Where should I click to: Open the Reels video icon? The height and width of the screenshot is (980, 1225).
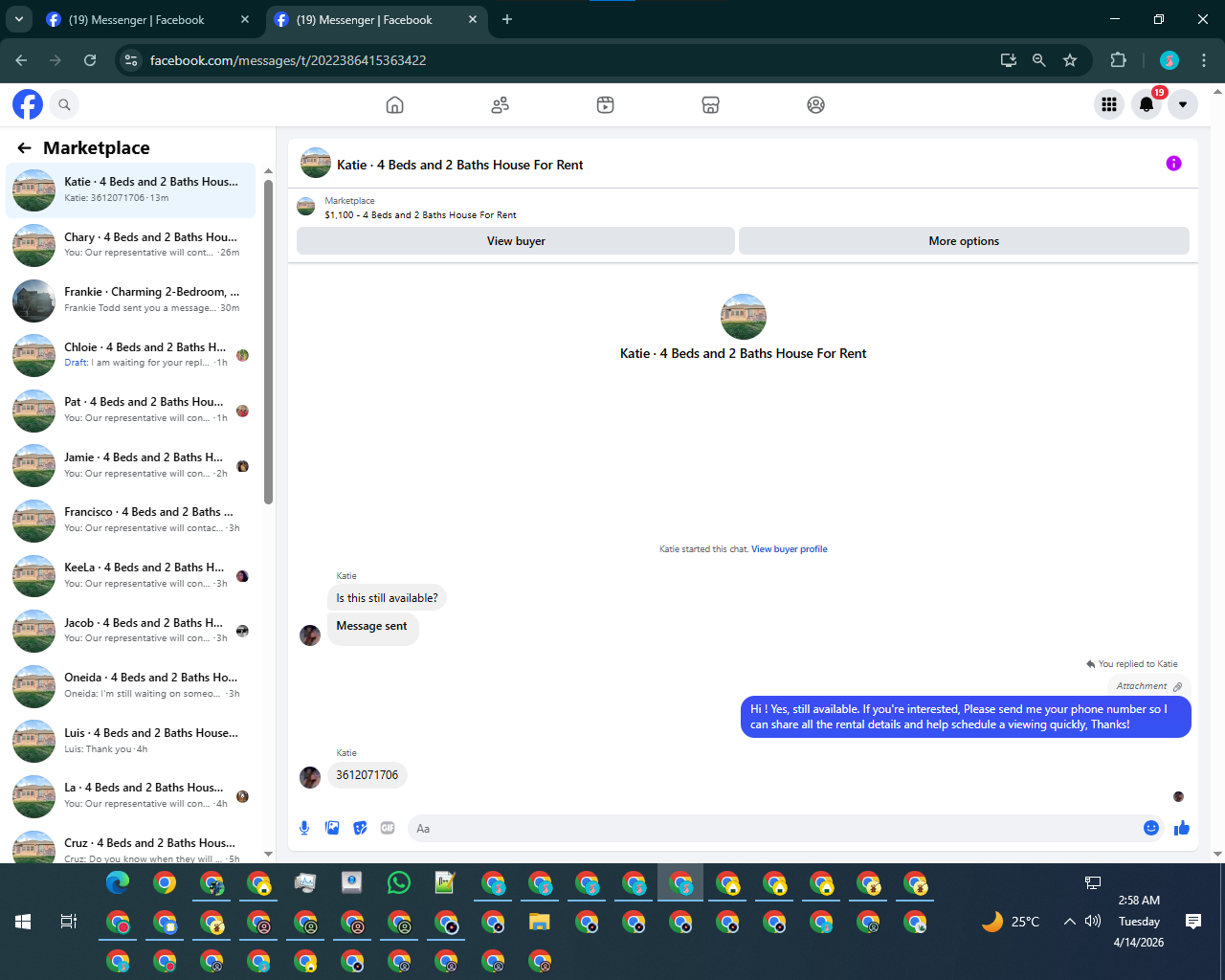pyautogui.click(x=605, y=105)
